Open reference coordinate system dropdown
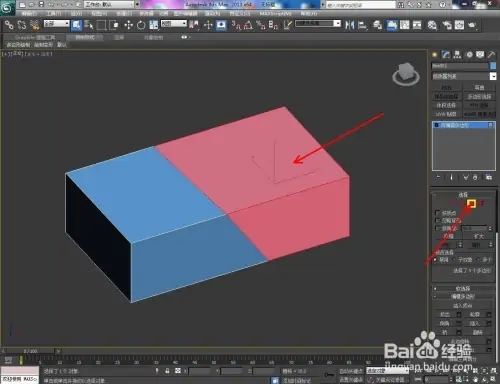Image resolution: width=500 pixels, height=384 pixels. tap(174, 24)
